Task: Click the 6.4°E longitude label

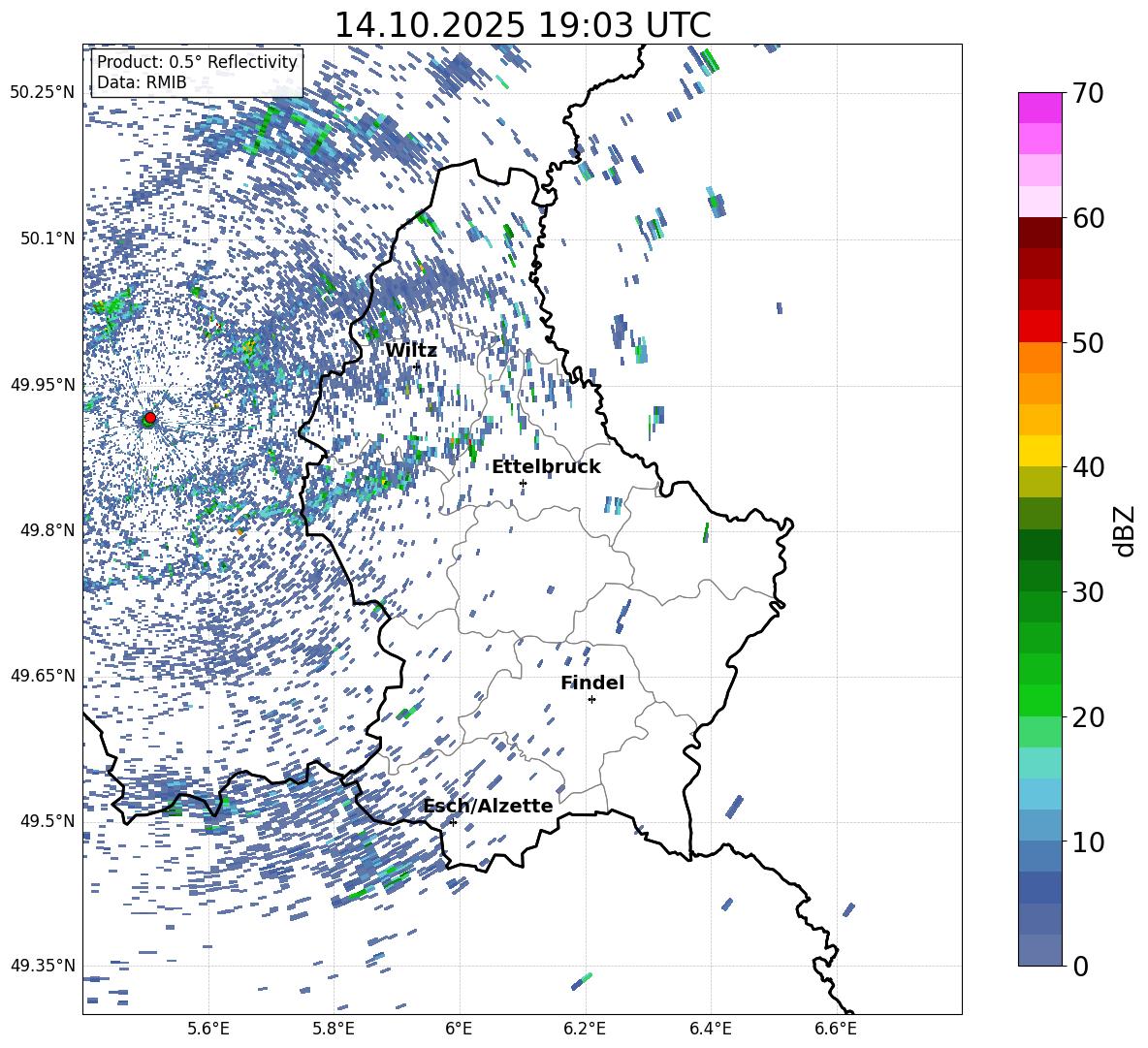Action: pos(710,1029)
